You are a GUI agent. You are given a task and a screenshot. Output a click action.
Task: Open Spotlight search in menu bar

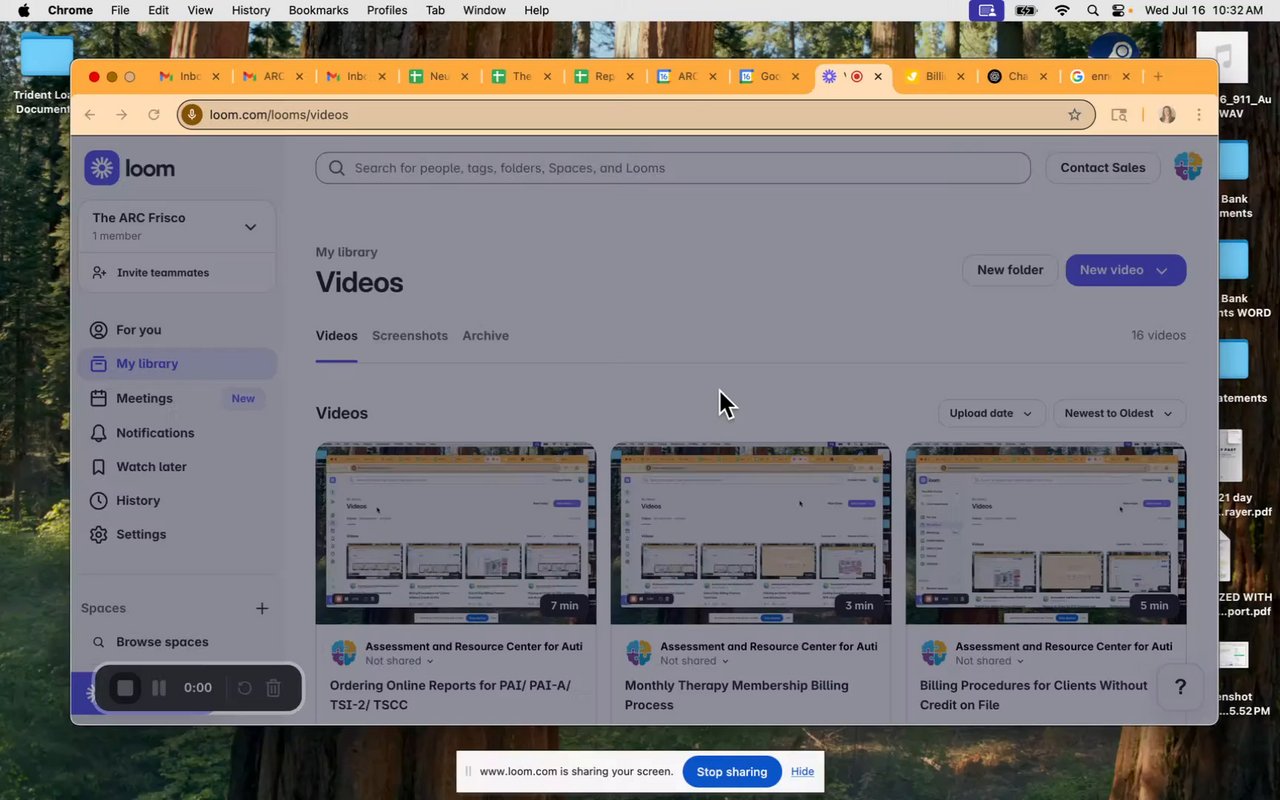coord(1092,10)
